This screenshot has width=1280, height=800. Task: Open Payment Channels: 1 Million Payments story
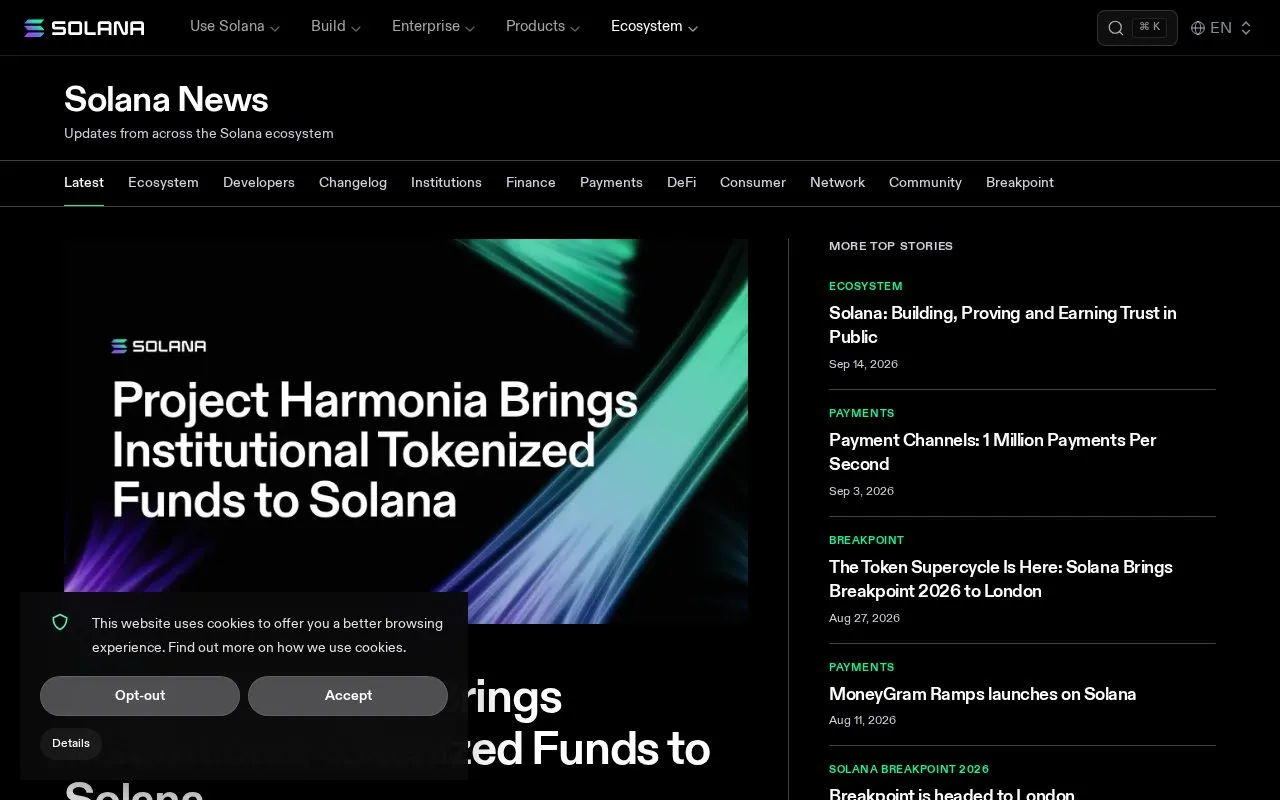click(992, 452)
